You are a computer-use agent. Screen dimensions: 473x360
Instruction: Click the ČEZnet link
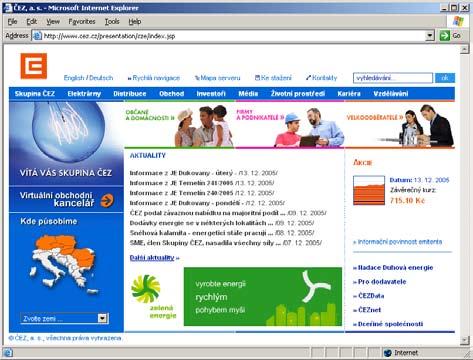coord(367,310)
